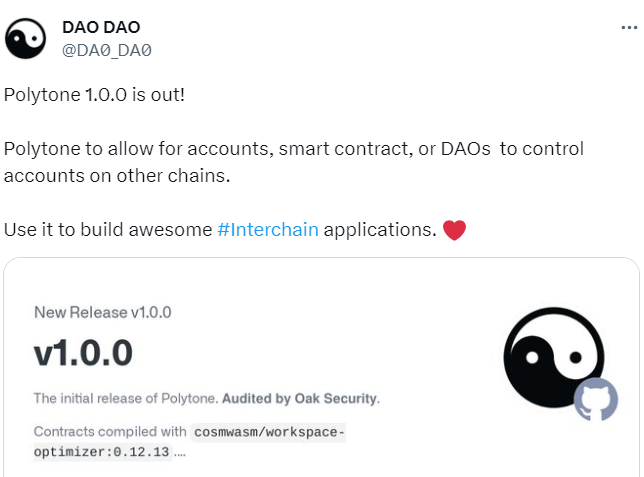Viewport: 644px width, 477px height.
Task: Click the optimizer:0.12.13 version text
Action: (x=101, y=452)
